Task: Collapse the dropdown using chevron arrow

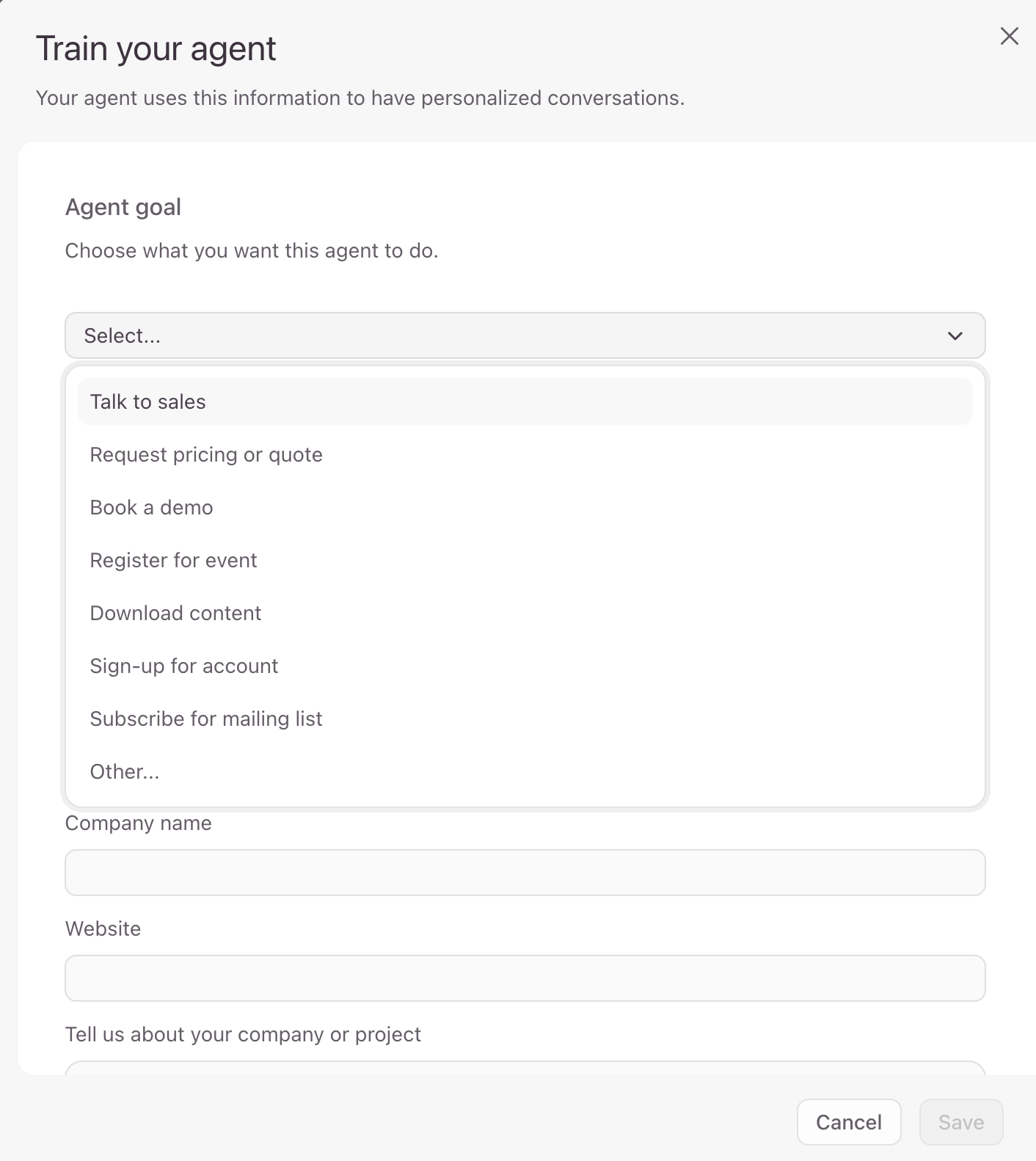Action: coord(955,336)
